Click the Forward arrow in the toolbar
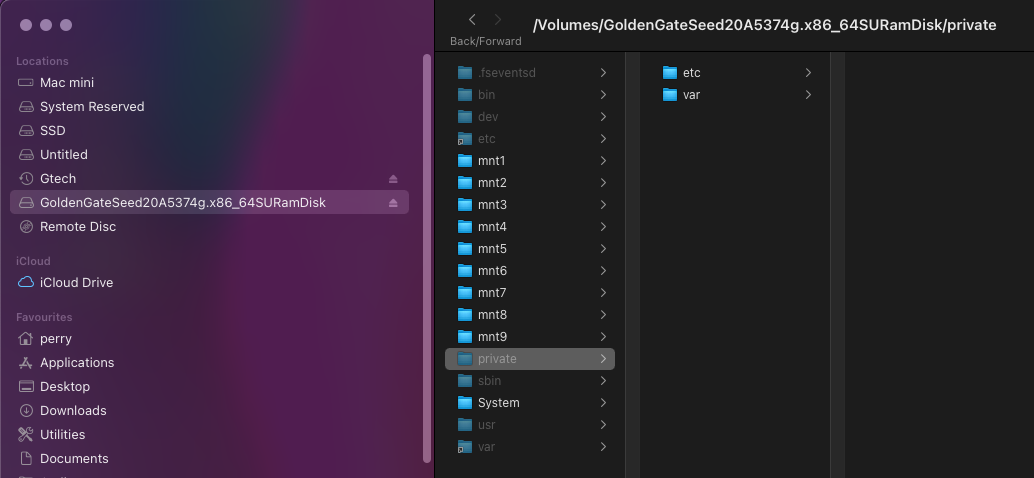Image resolution: width=1034 pixels, height=478 pixels. (498, 20)
